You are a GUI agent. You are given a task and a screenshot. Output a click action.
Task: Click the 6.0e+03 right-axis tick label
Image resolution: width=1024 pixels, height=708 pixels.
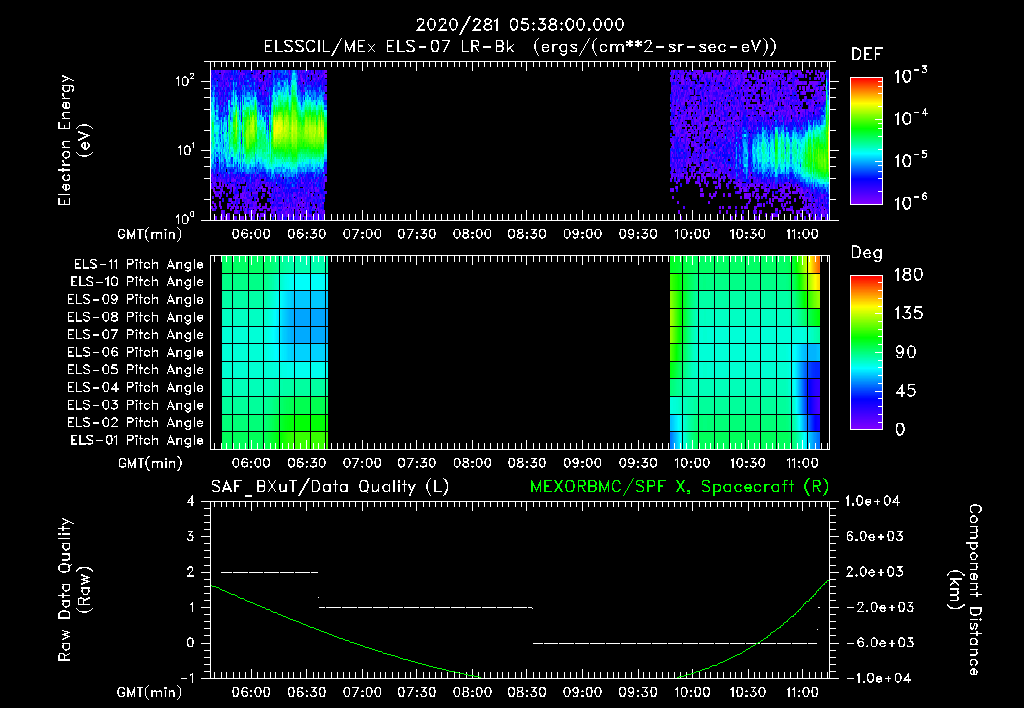875,536
